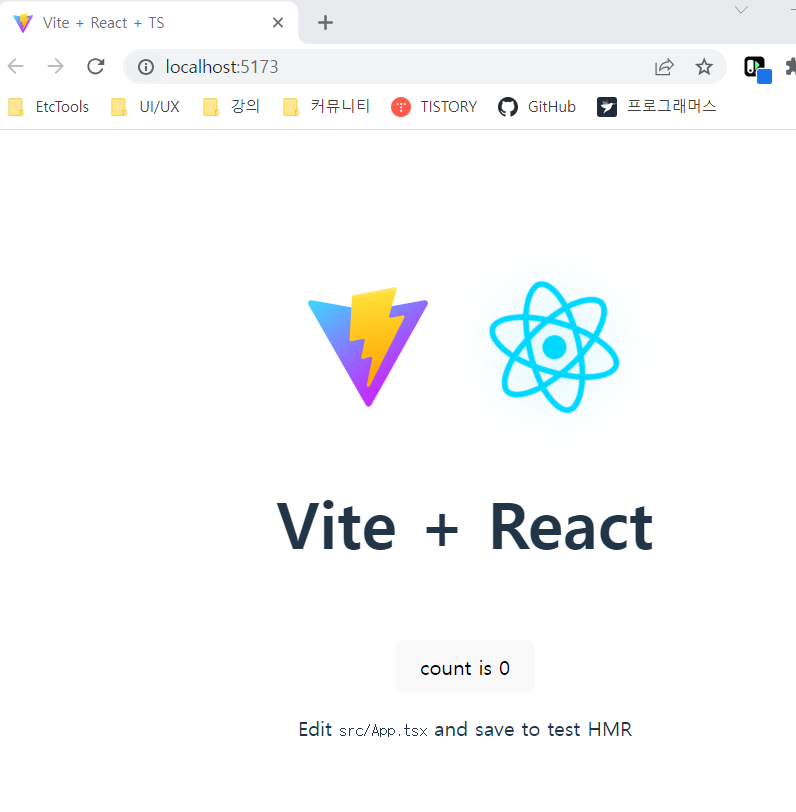The height and width of the screenshot is (812, 796).
Task: Open the TISTORY bookmark
Action: [x=434, y=107]
